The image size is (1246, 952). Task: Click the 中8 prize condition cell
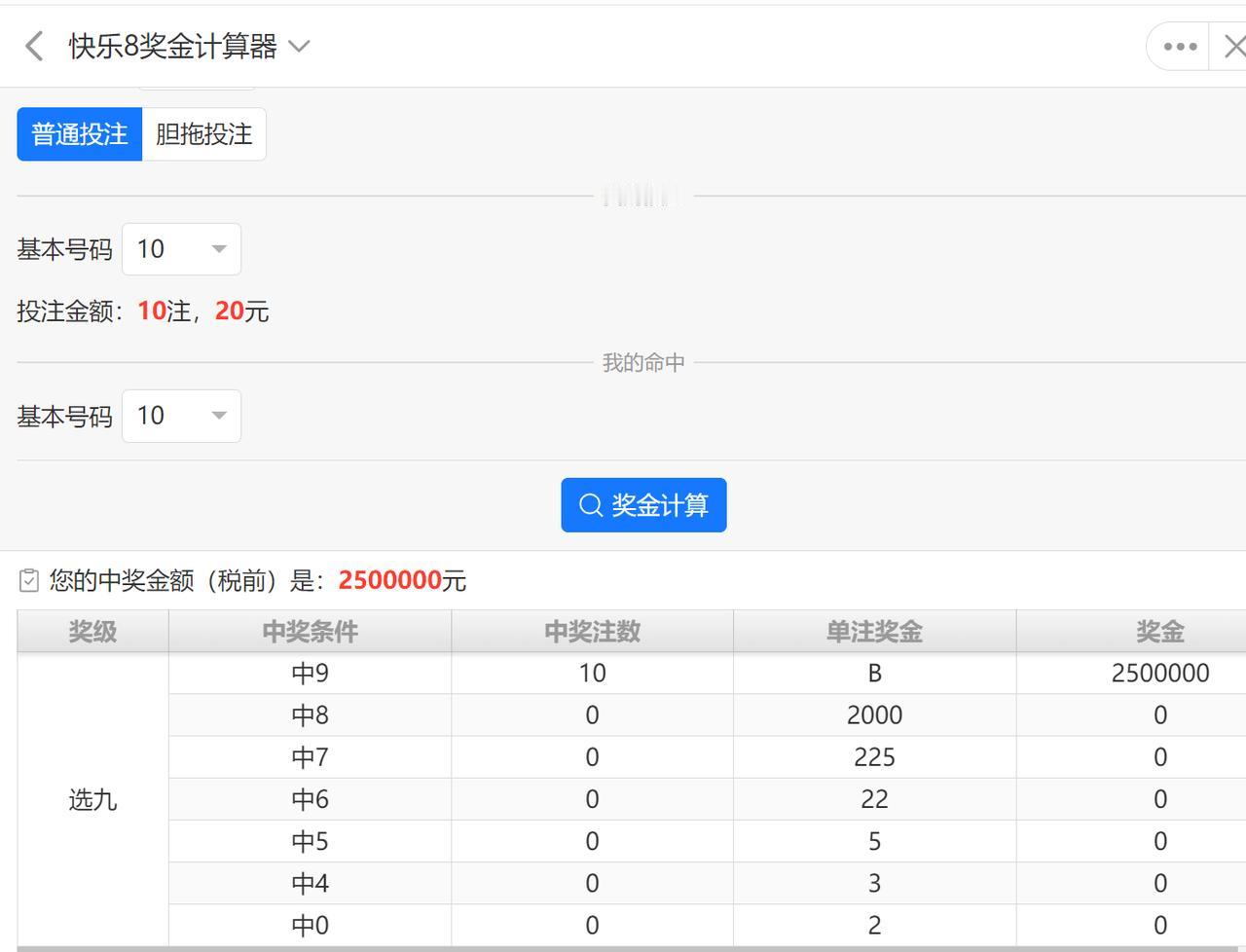click(309, 714)
